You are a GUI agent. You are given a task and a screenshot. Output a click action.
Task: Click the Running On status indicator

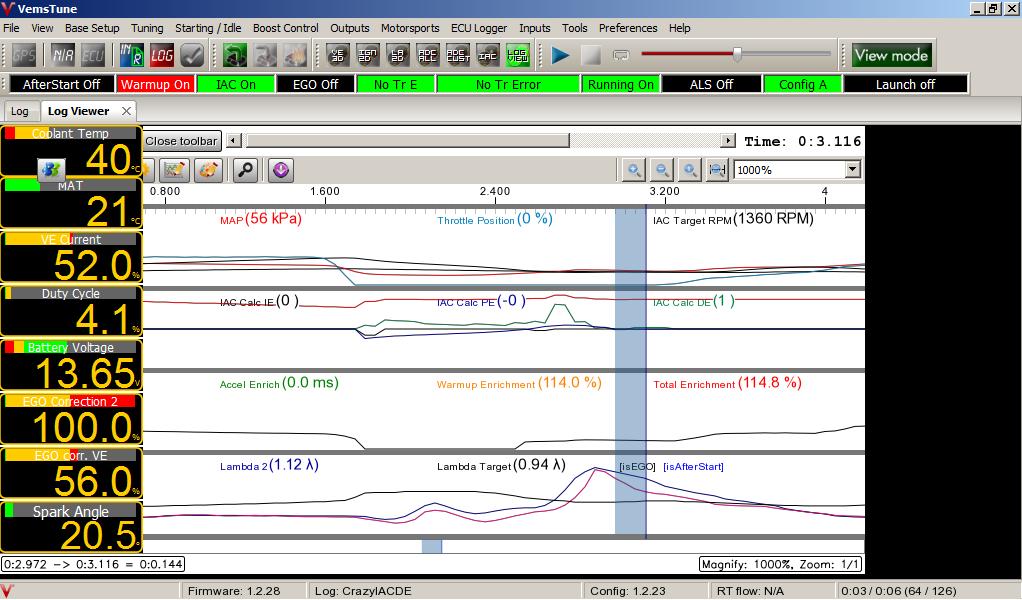[620, 84]
